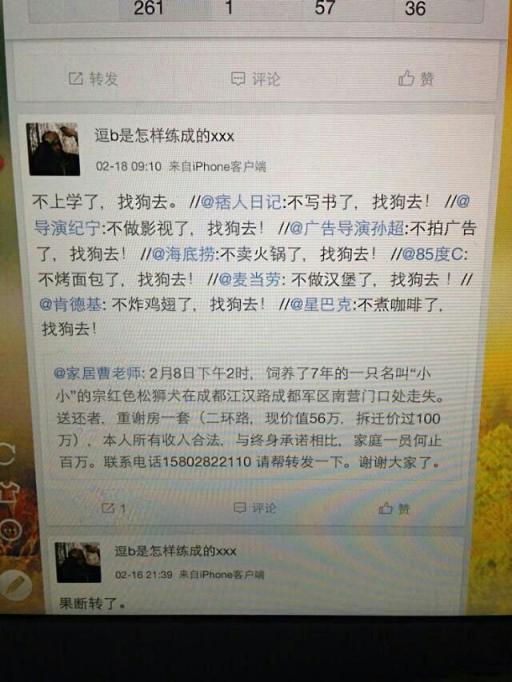This screenshot has width=512, height=682.
Task: Open the @麦当劳 mention link
Action: point(249,279)
